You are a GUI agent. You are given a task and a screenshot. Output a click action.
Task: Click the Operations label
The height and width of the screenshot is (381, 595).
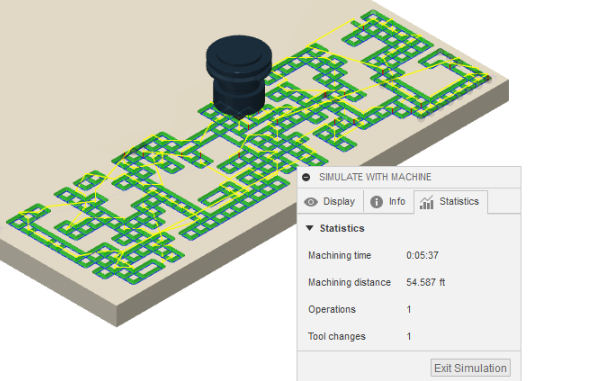coord(332,309)
